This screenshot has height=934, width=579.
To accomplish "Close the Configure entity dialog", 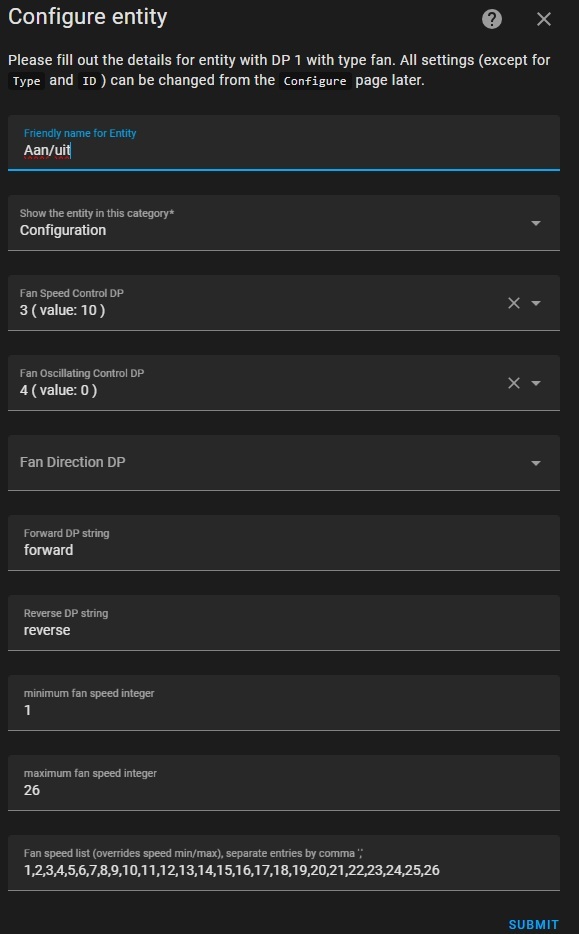I will pos(543,19).
